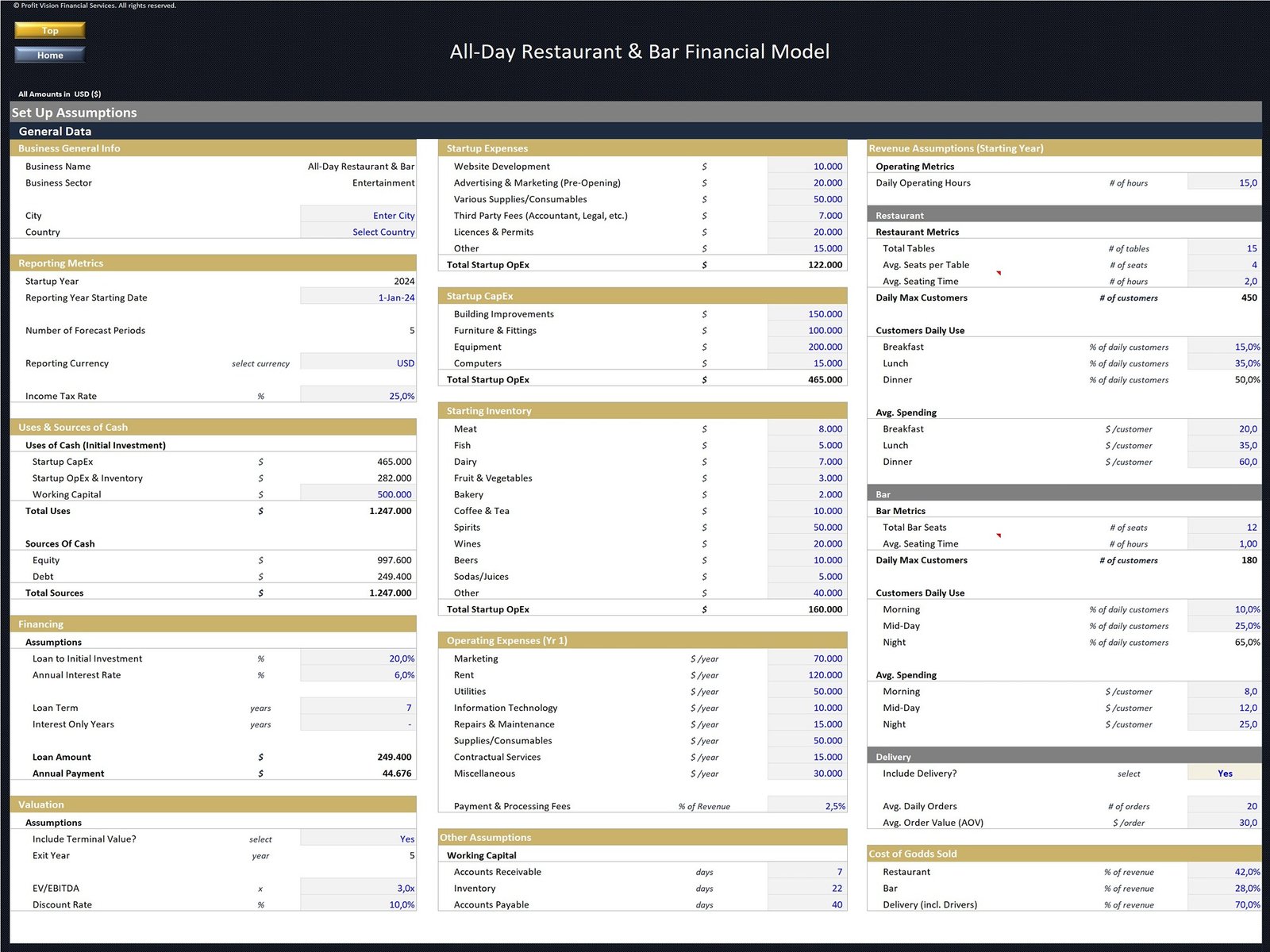1270x952 pixels.
Task: Open the Include Delivery selector set to Yes
Action: click(x=1225, y=773)
